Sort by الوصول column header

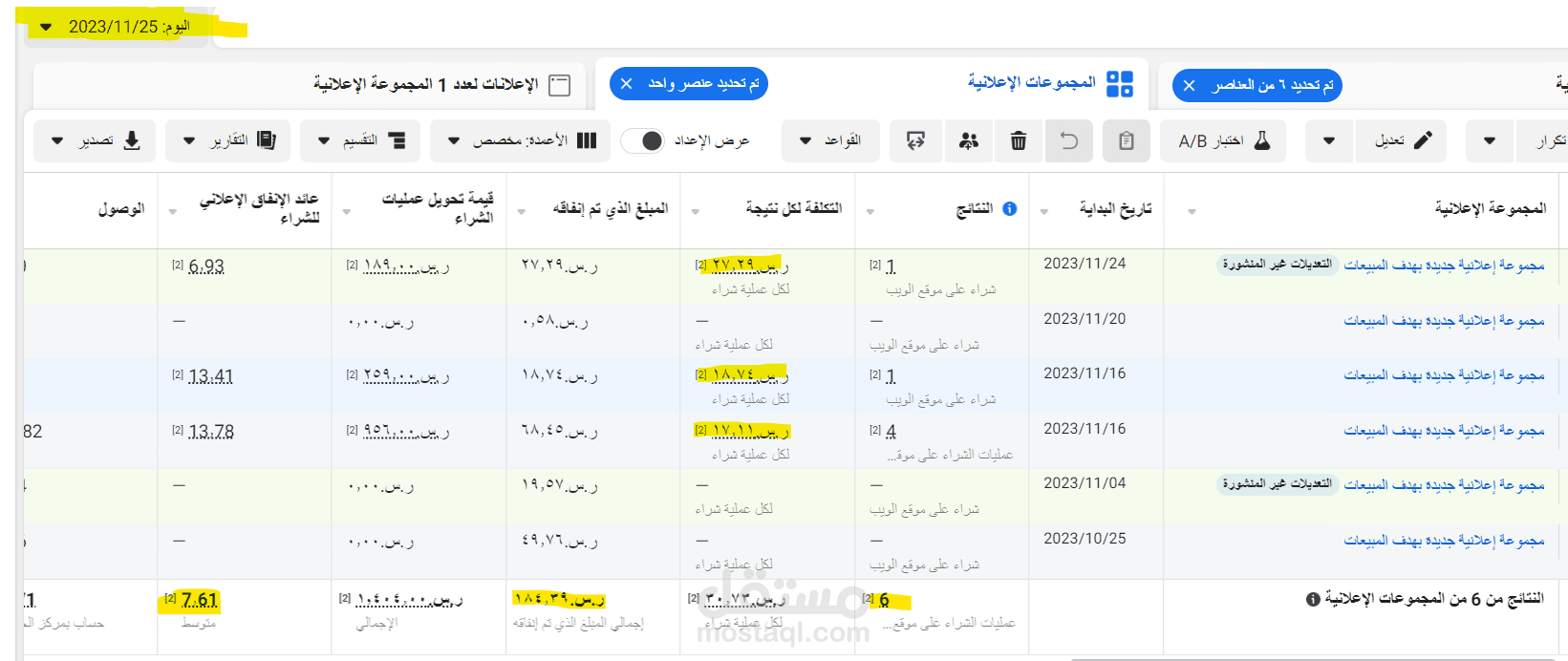click(121, 208)
